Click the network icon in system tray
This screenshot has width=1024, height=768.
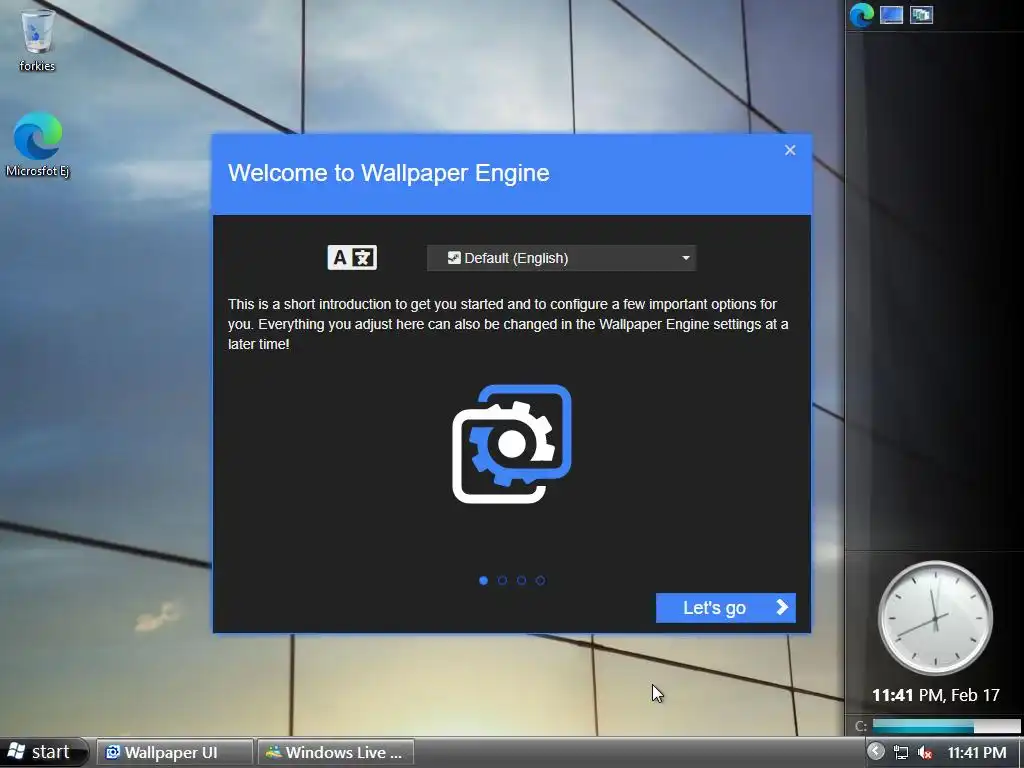901,752
